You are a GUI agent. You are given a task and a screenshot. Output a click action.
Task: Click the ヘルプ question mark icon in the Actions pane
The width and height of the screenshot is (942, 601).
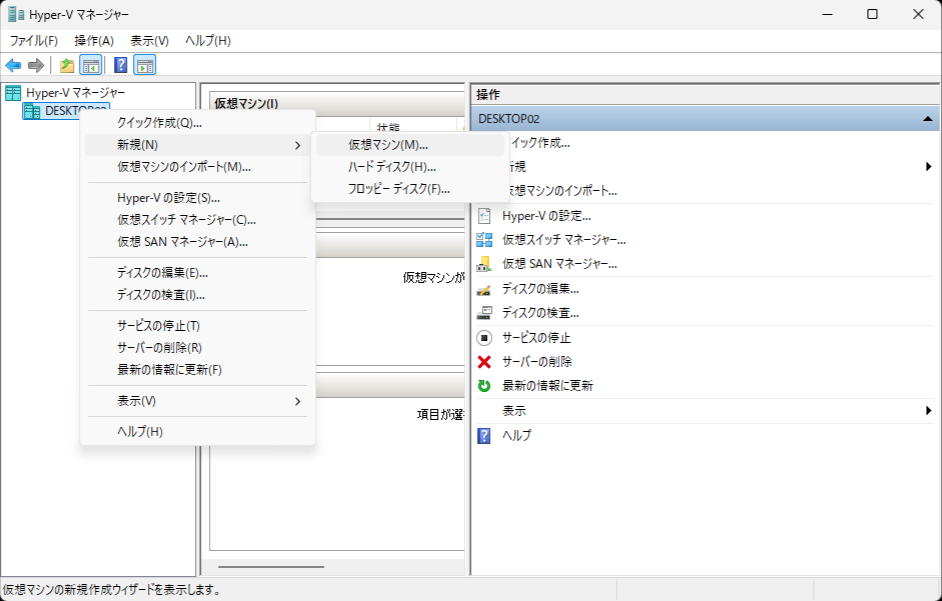point(484,435)
